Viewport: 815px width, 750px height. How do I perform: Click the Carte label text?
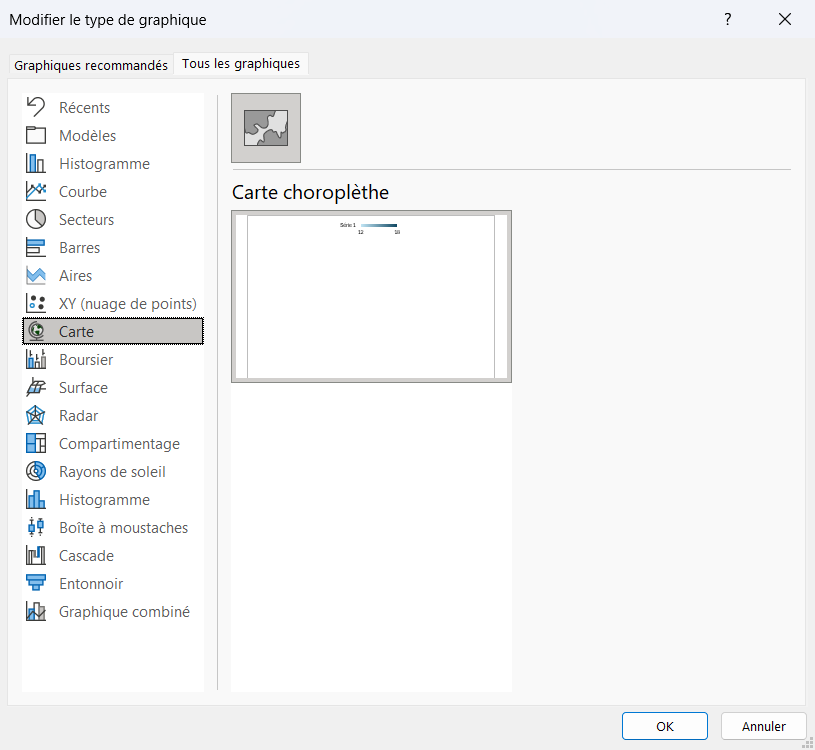pos(76,332)
